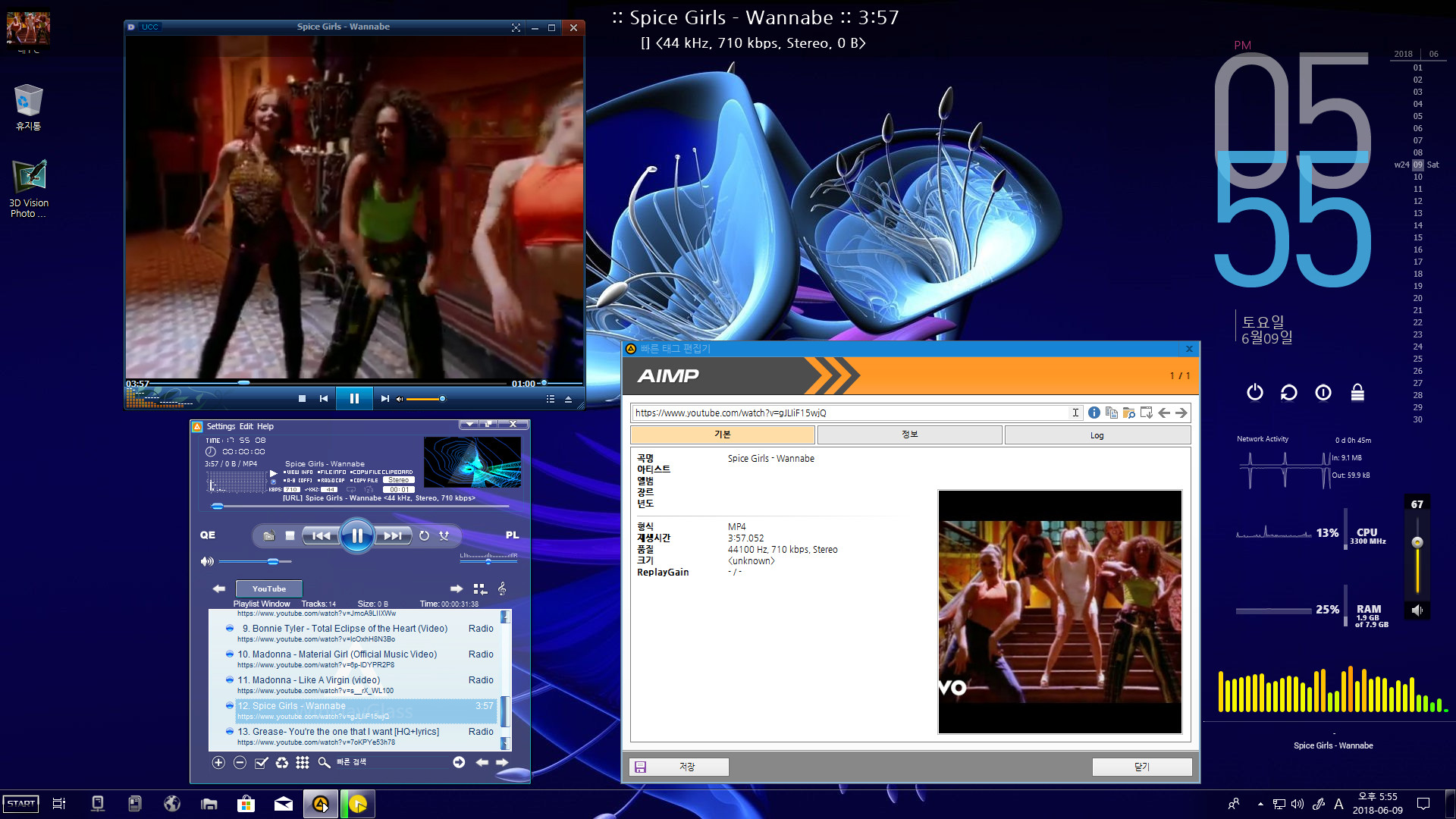
Task: Go to next file arrow in tag editor
Action: [1181, 413]
